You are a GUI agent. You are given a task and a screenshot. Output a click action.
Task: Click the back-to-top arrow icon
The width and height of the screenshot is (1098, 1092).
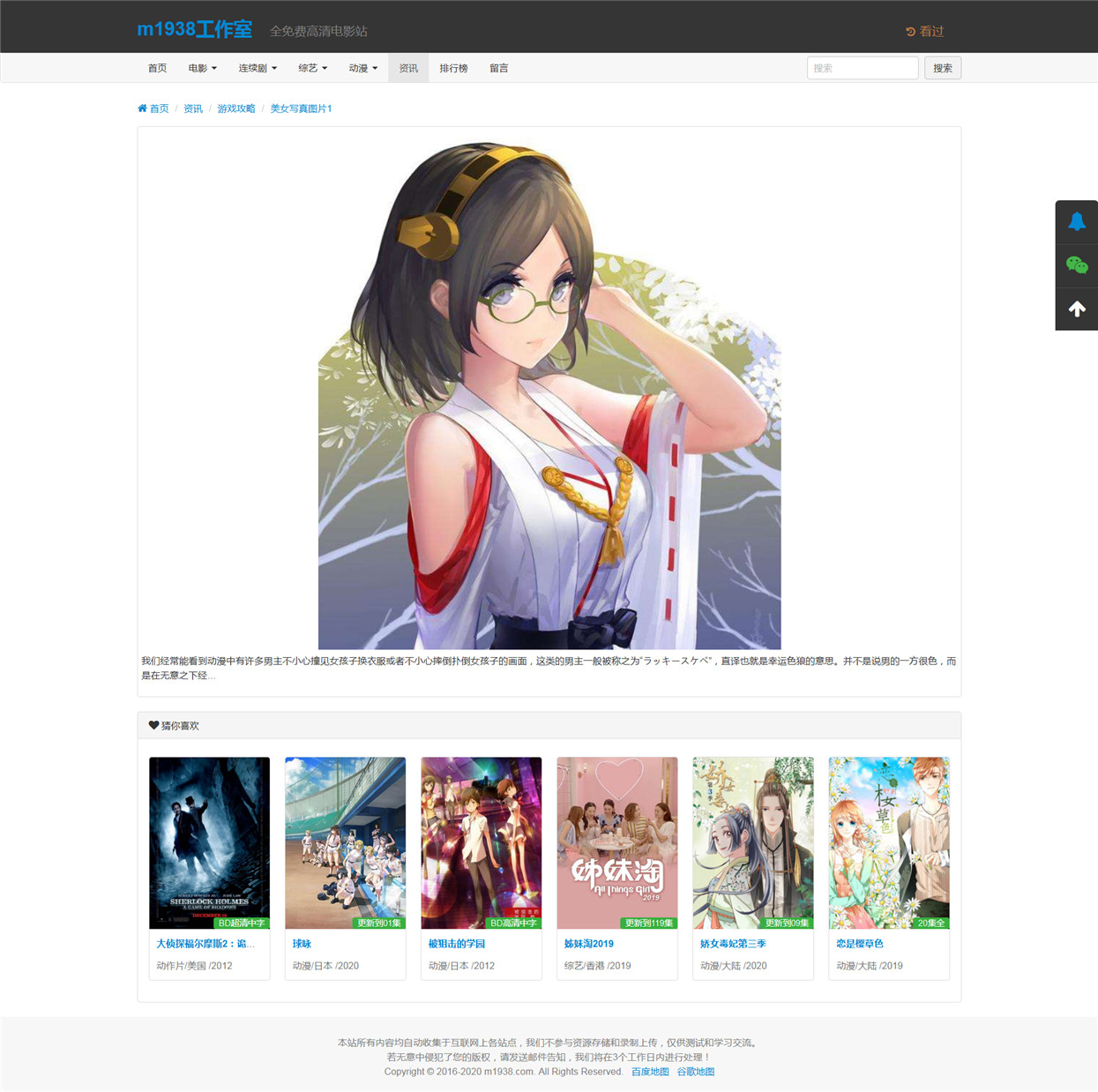pos(1077,309)
